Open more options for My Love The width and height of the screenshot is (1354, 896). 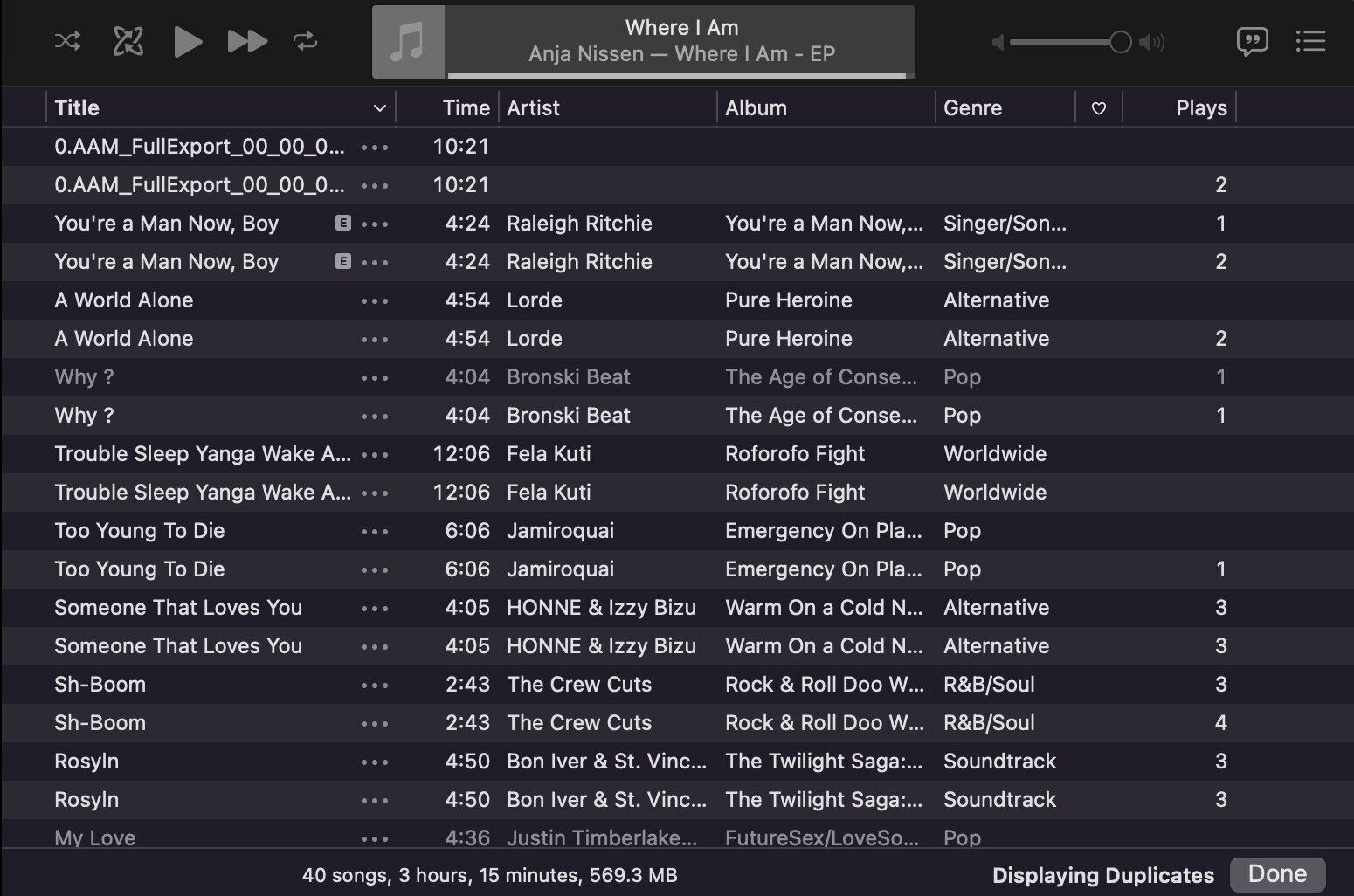coord(375,839)
